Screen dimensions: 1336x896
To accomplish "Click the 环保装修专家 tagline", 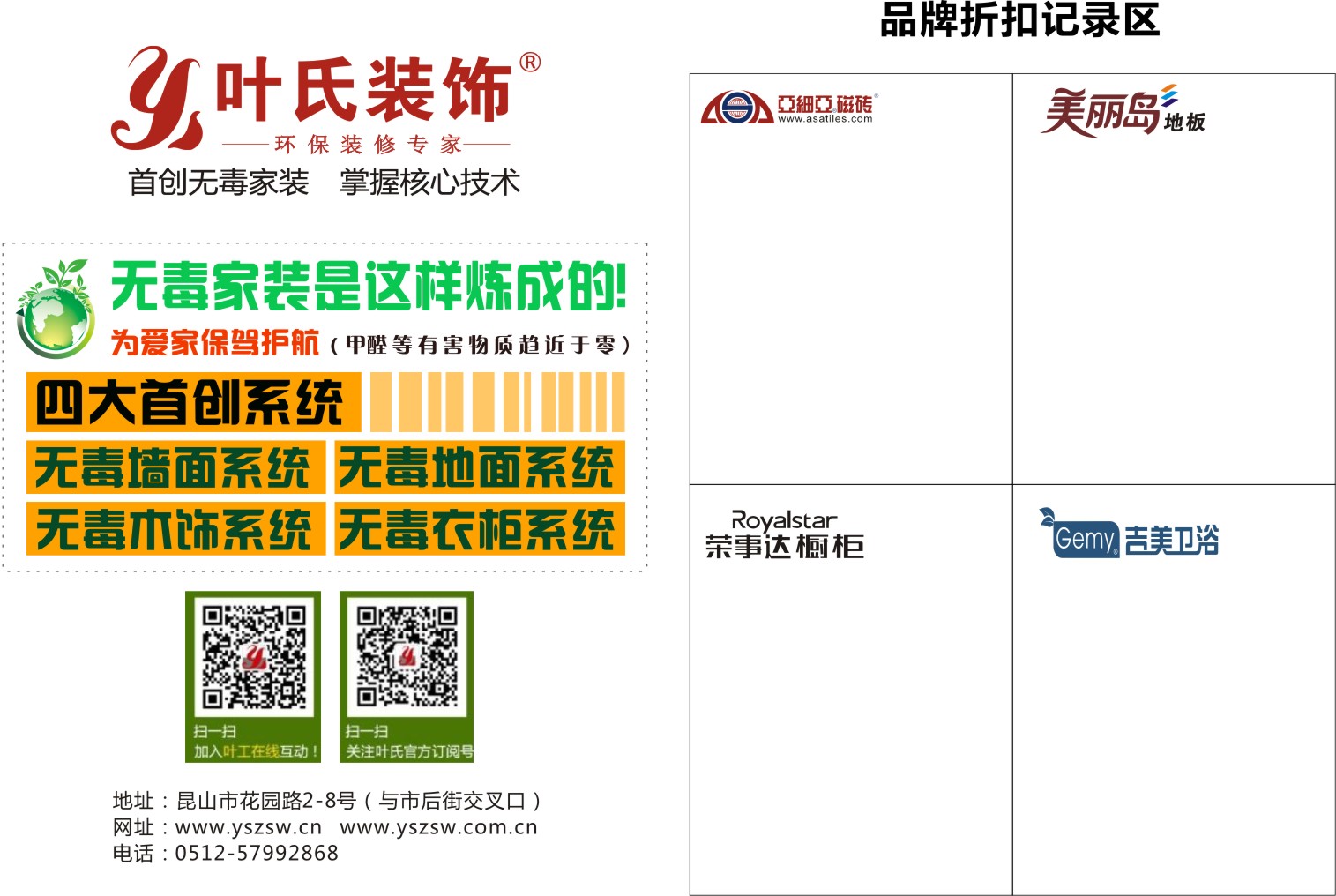I will pyautogui.click(x=368, y=145).
